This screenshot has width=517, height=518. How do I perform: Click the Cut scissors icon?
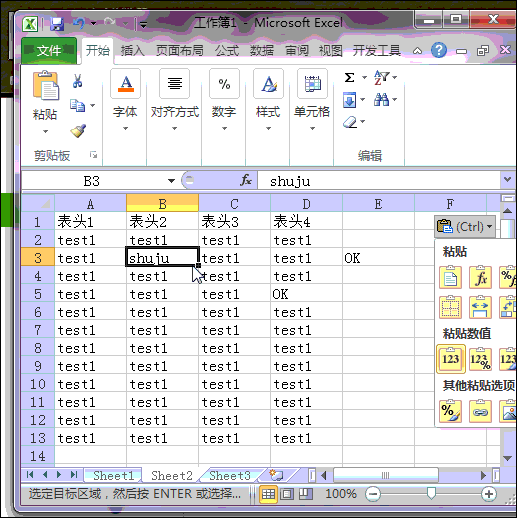pos(77,81)
